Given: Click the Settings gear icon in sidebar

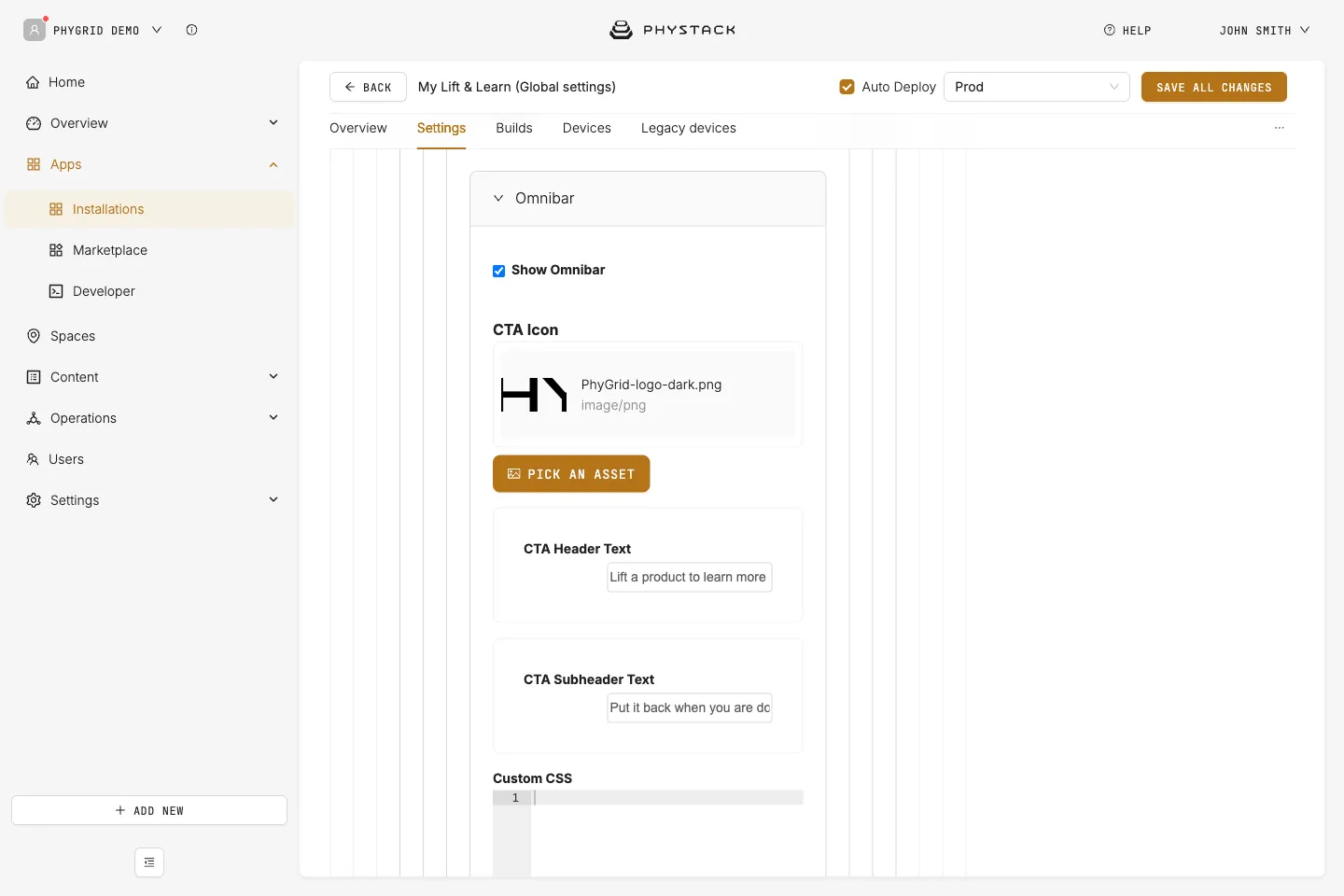Looking at the screenshot, I should click(34, 500).
